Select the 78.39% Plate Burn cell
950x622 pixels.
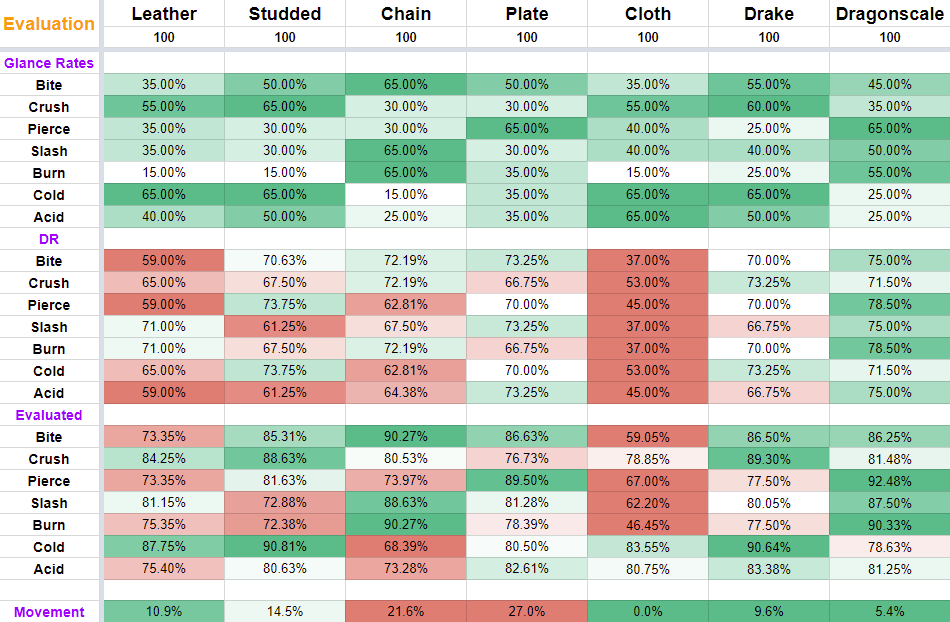click(x=527, y=525)
